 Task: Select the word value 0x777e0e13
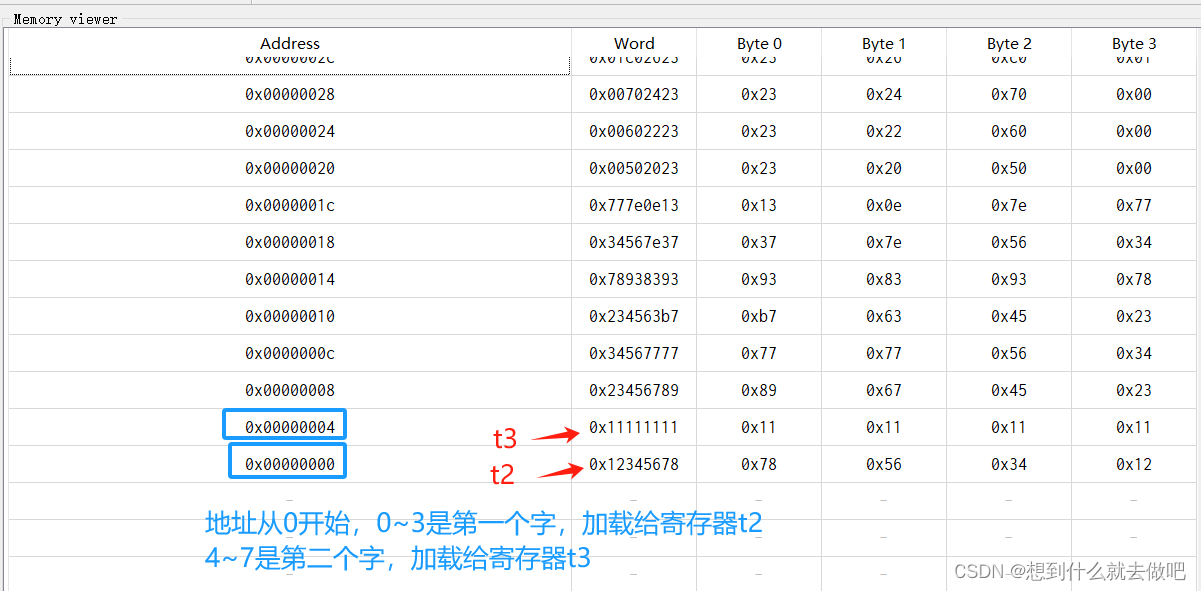(634, 205)
